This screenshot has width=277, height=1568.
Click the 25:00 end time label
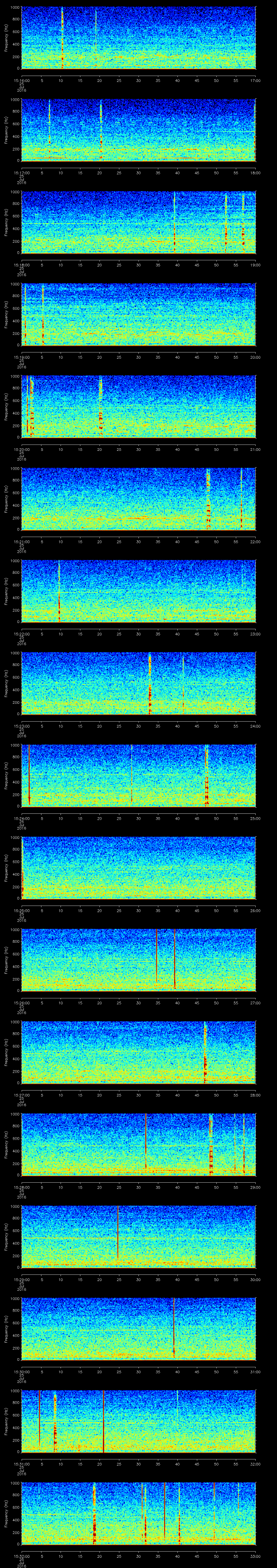[x=255, y=818]
